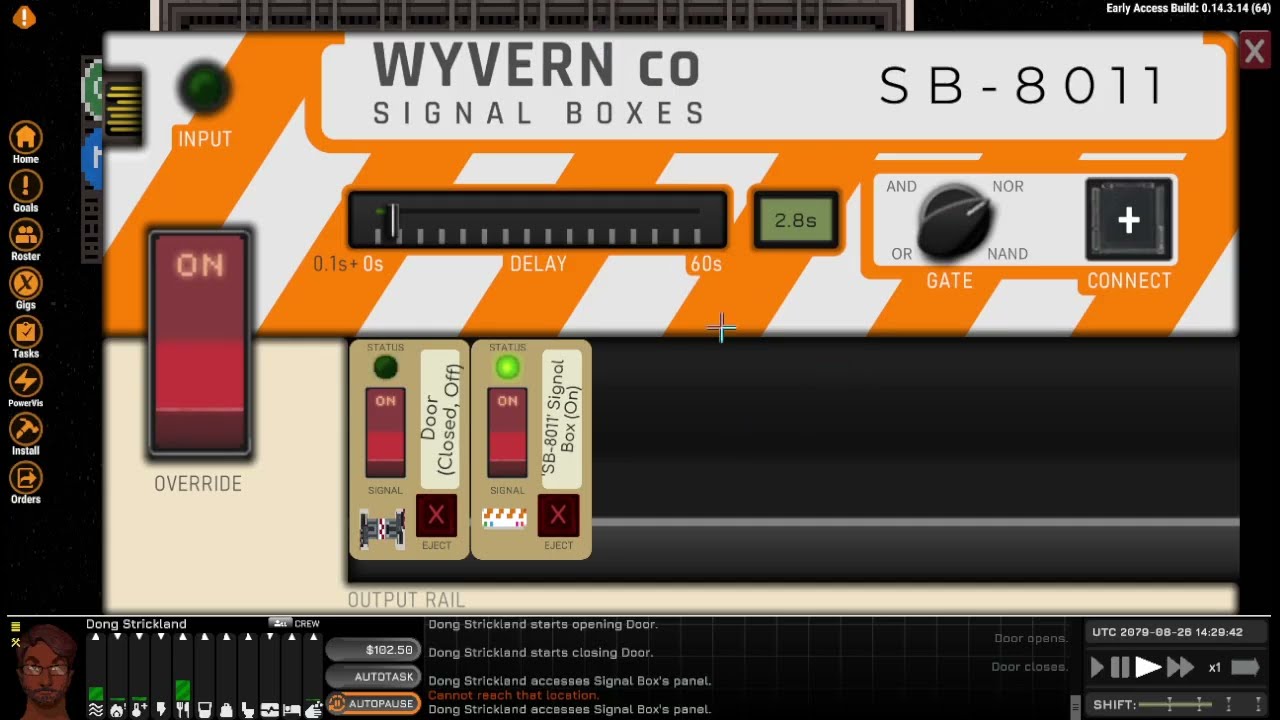Open the Gigs sidebar icon
Image resolution: width=1280 pixels, height=720 pixels.
click(x=25, y=284)
